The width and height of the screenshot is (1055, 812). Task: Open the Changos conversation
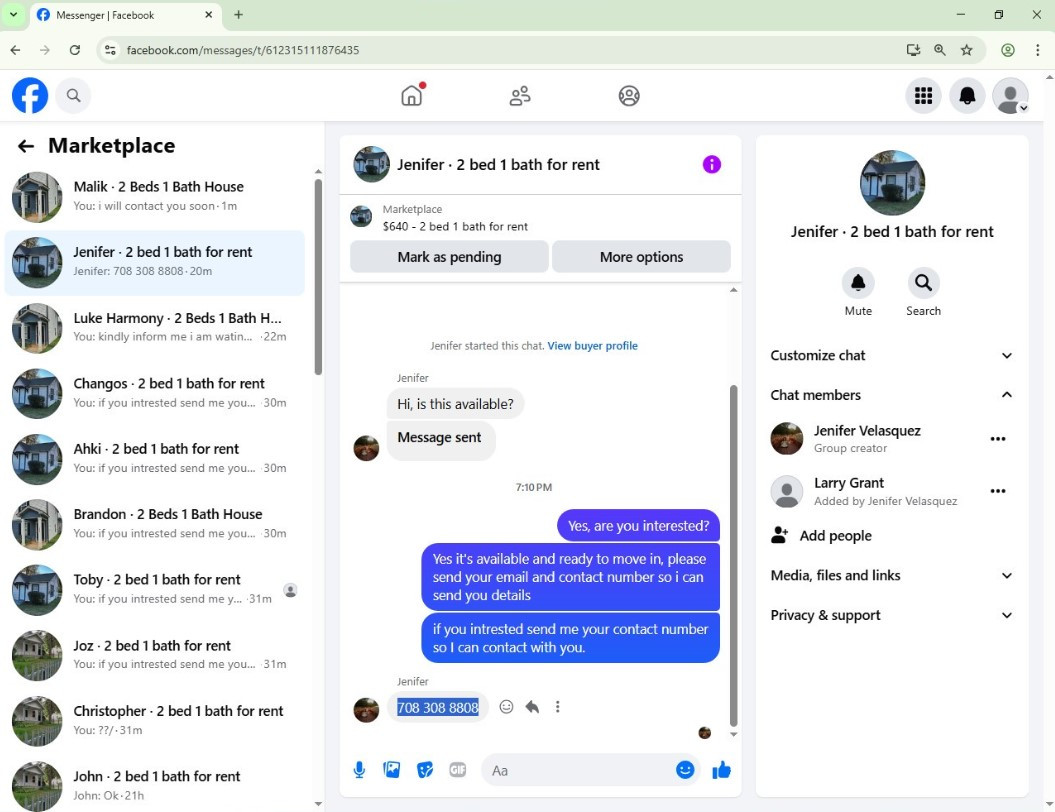click(x=155, y=393)
